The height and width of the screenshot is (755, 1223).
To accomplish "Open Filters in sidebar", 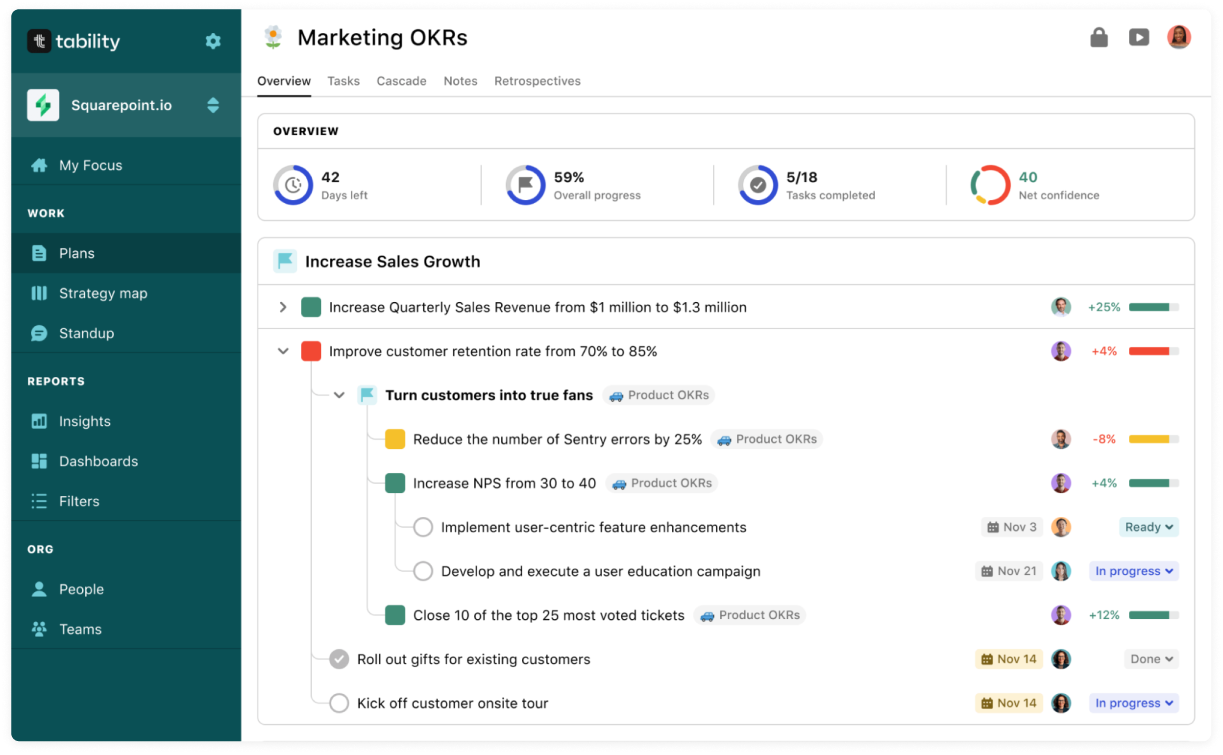I will tap(126, 501).
